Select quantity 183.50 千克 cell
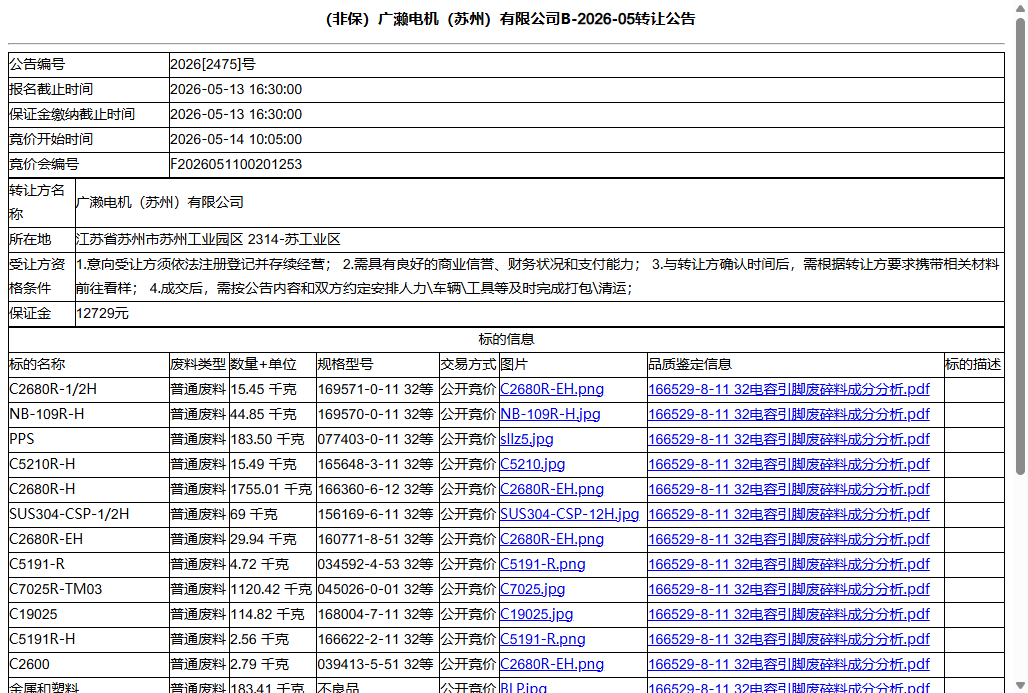Viewport: 1028px width, 693px height. pyautogui.click(x=272, y=439)
